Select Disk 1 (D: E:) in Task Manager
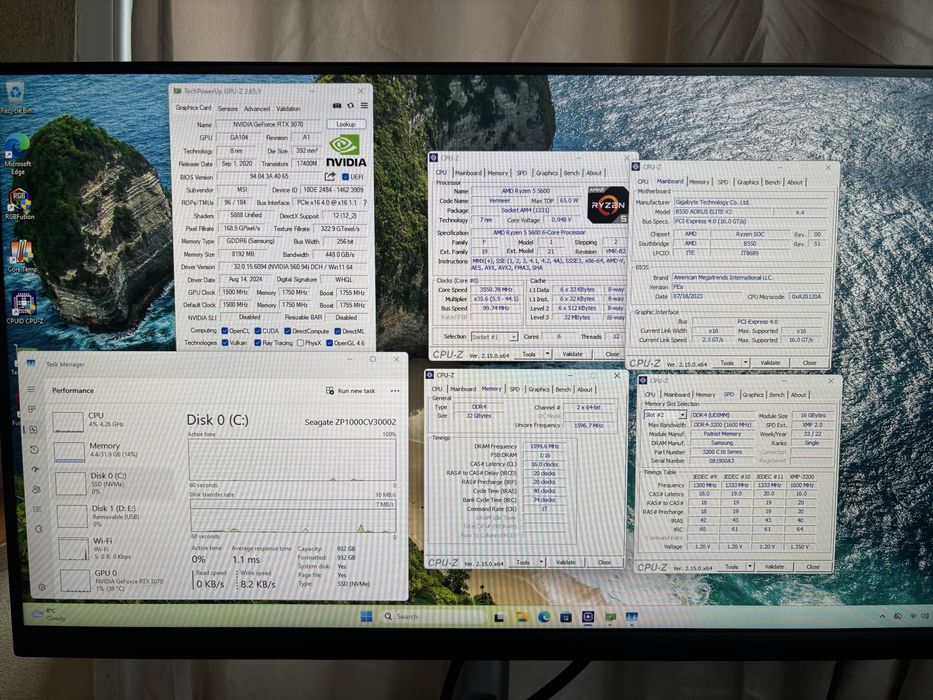Viewport: 933px width, 700px height. [x=114, y=515]
